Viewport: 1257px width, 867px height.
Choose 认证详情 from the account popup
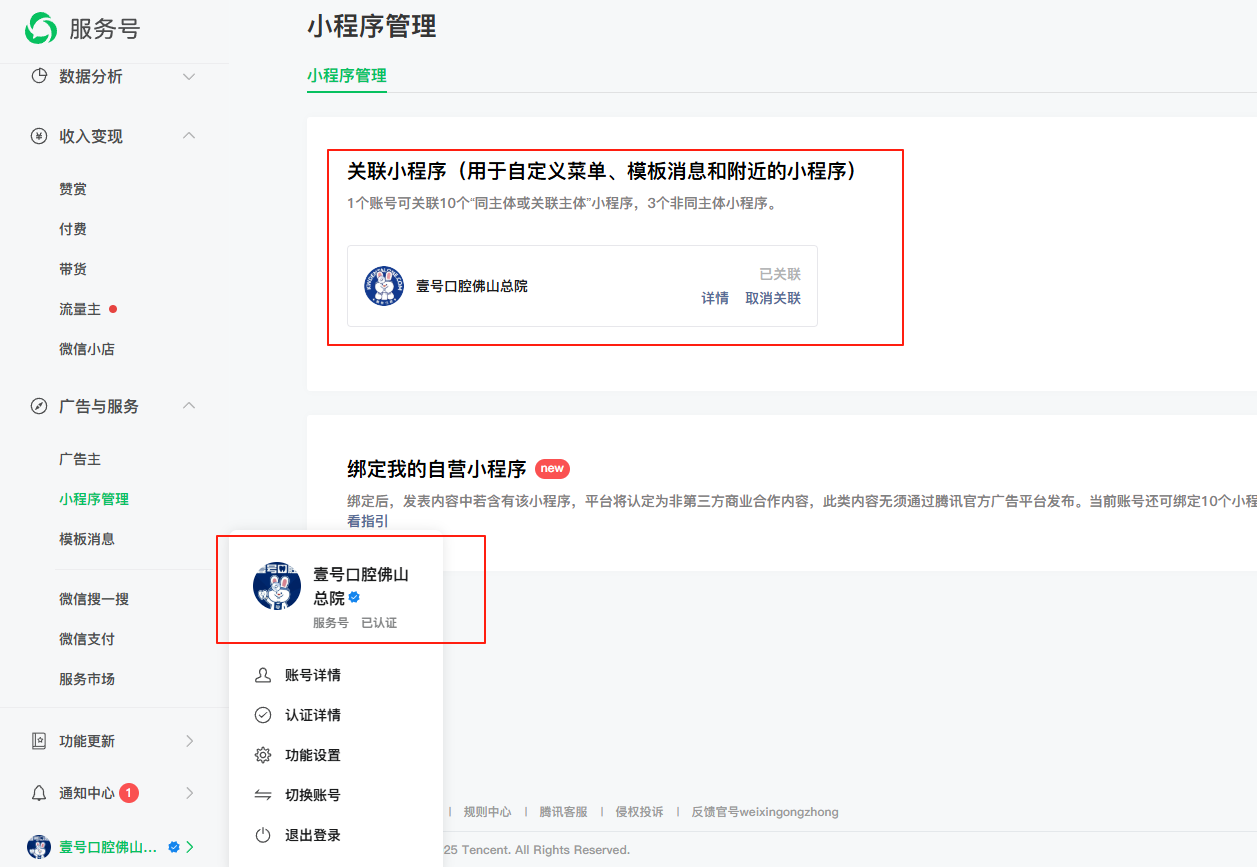[x=313, y=715]
